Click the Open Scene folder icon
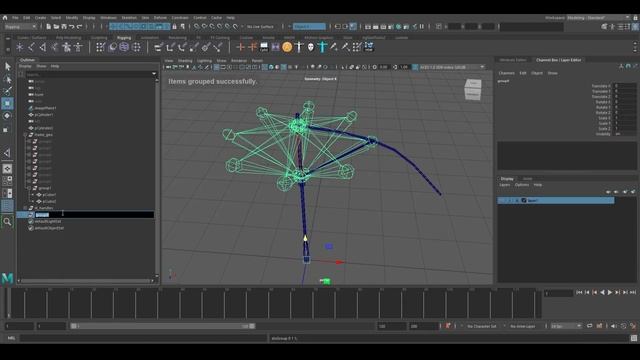This screenshot has height=360, width=640. click(x=56, y=27)
